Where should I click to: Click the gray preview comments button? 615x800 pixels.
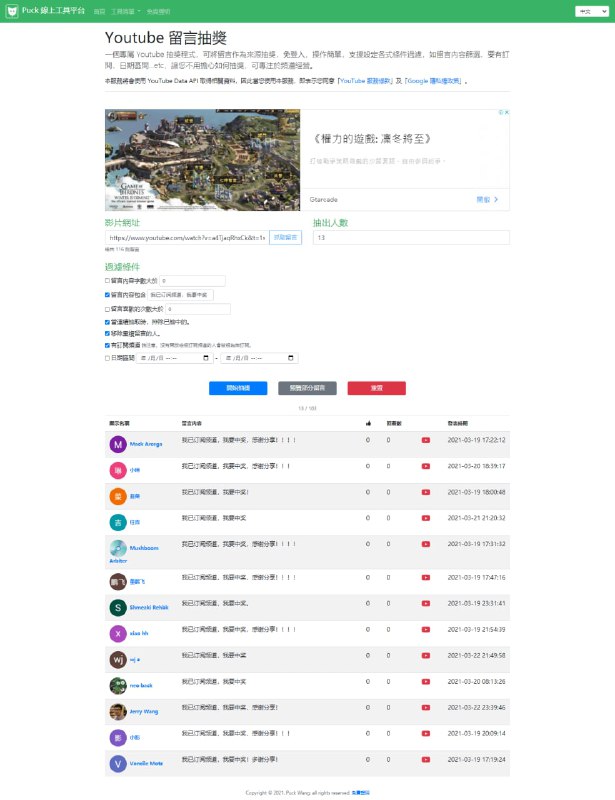[307, 388]
